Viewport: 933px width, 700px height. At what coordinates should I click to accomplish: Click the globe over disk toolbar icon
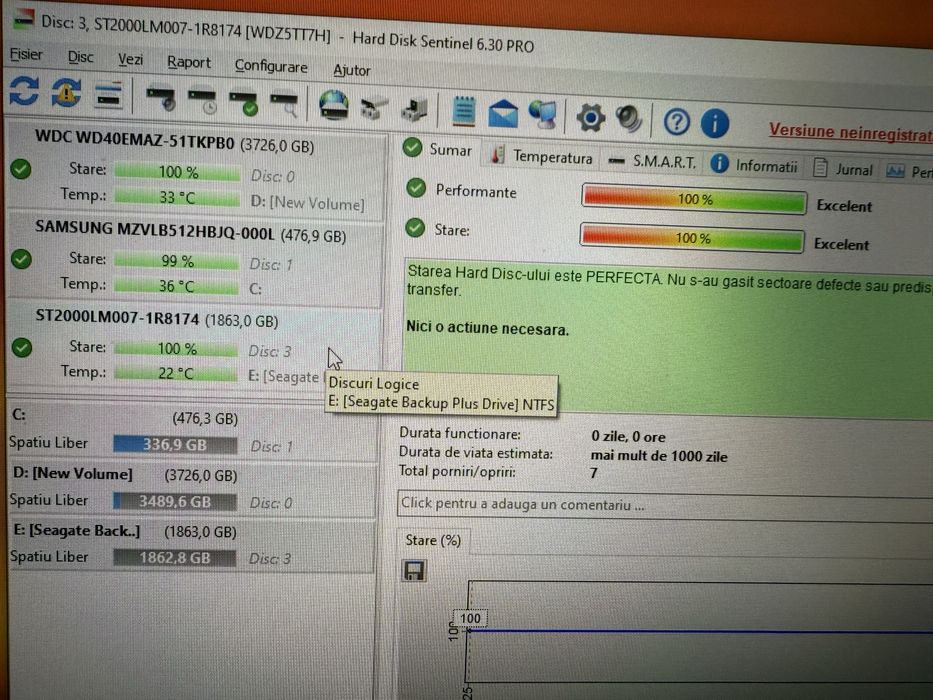(333, 105)
